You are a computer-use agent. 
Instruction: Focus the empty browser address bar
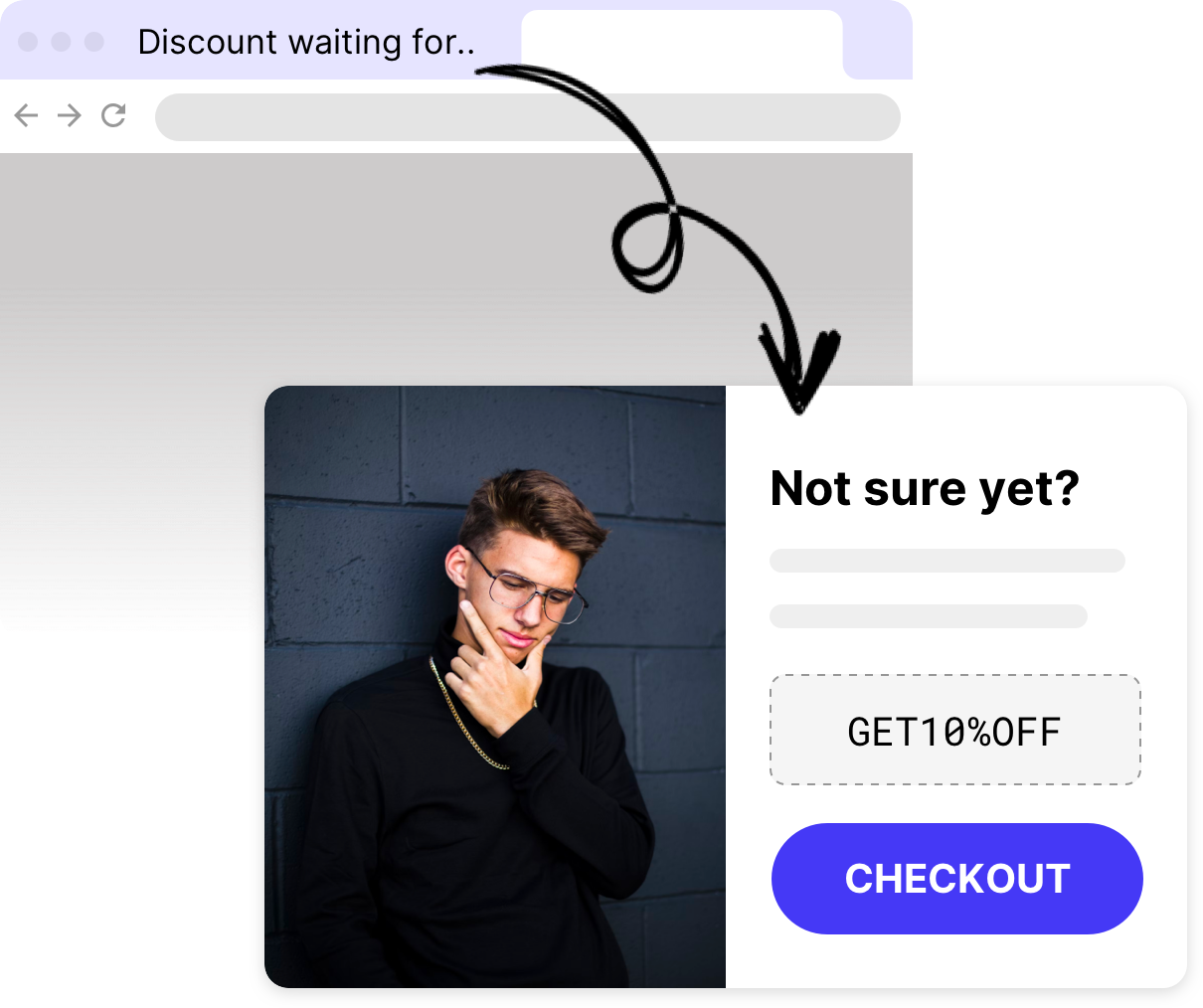(x=528, y=117)
